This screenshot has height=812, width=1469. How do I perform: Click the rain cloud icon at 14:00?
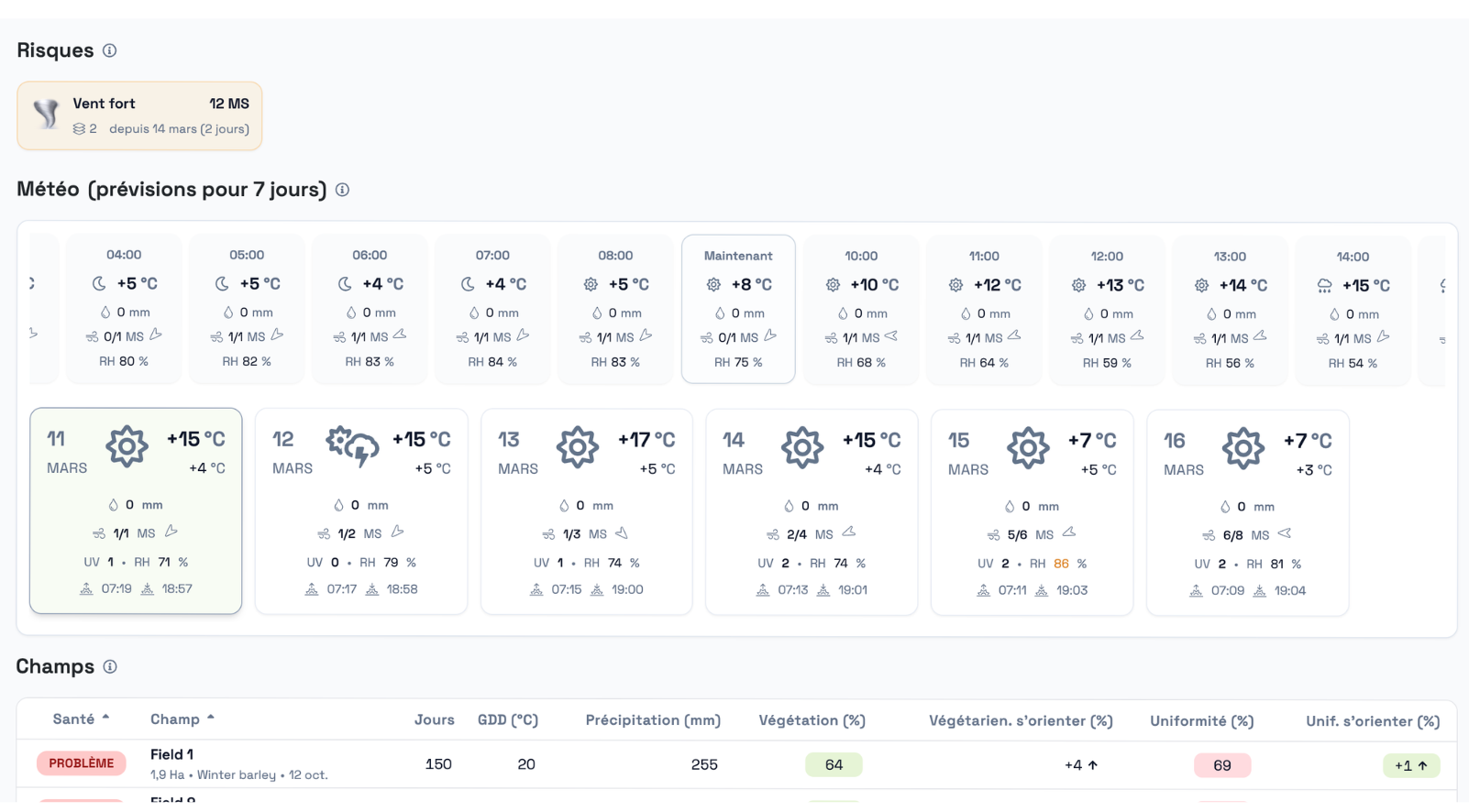tap(1324, 286)
